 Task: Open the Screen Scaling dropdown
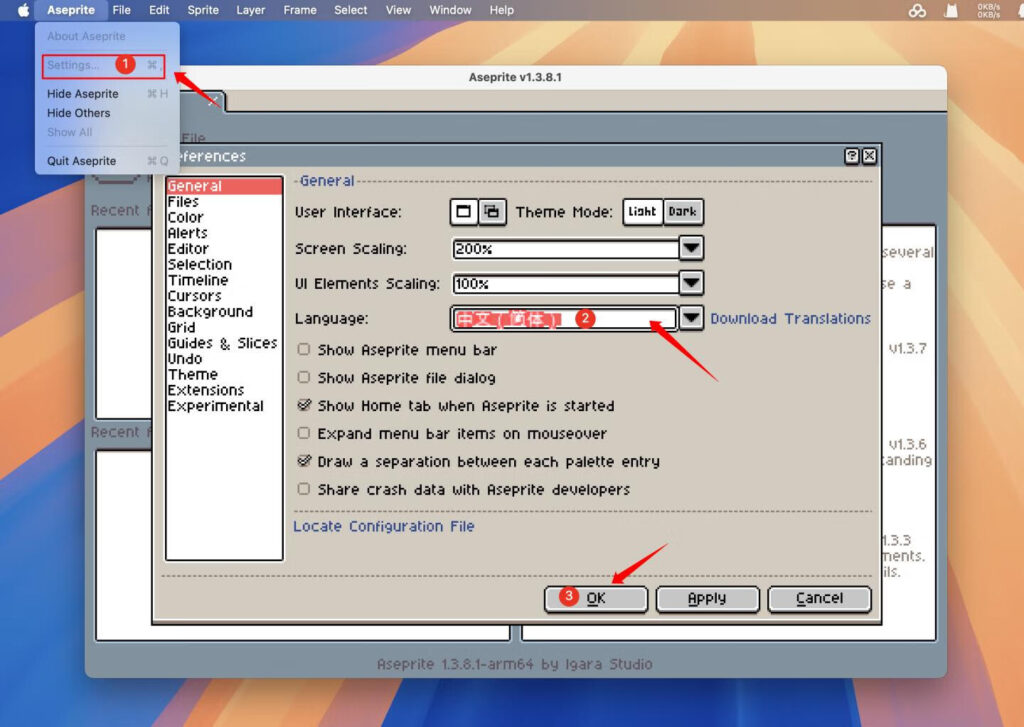[x=690, y=248]
